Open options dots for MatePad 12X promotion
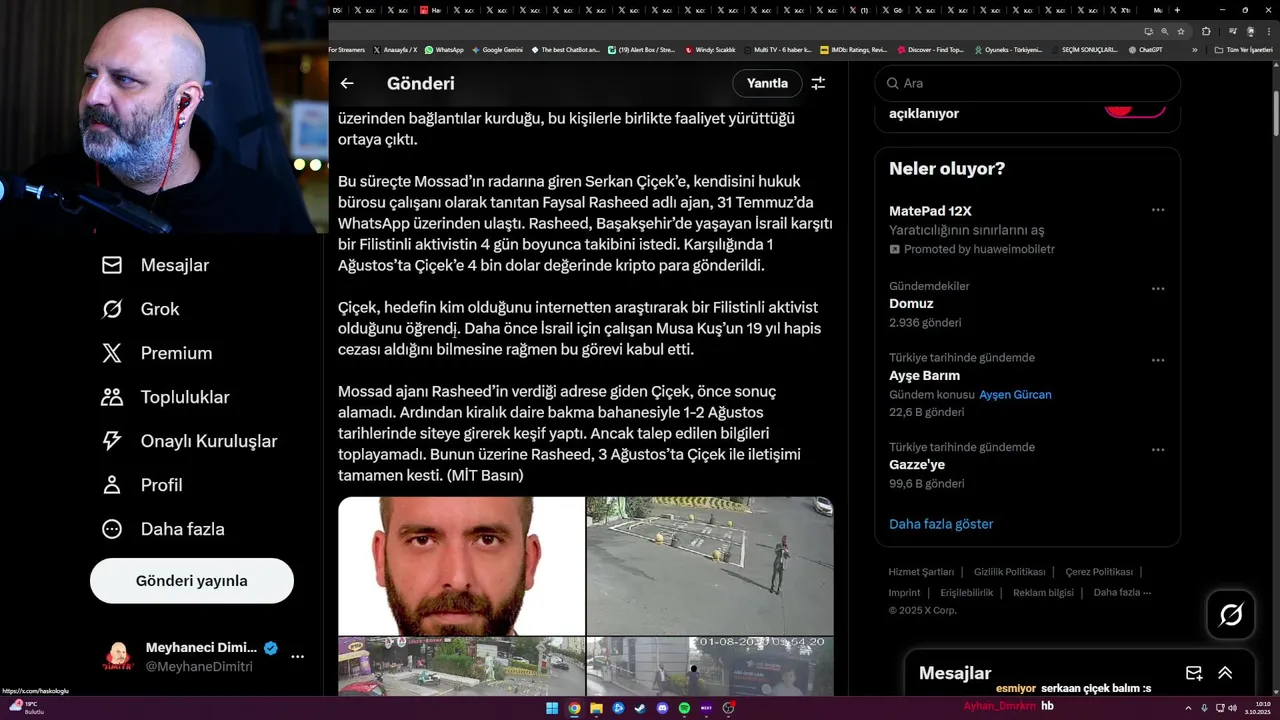1280x720 pixels. 1158,210
